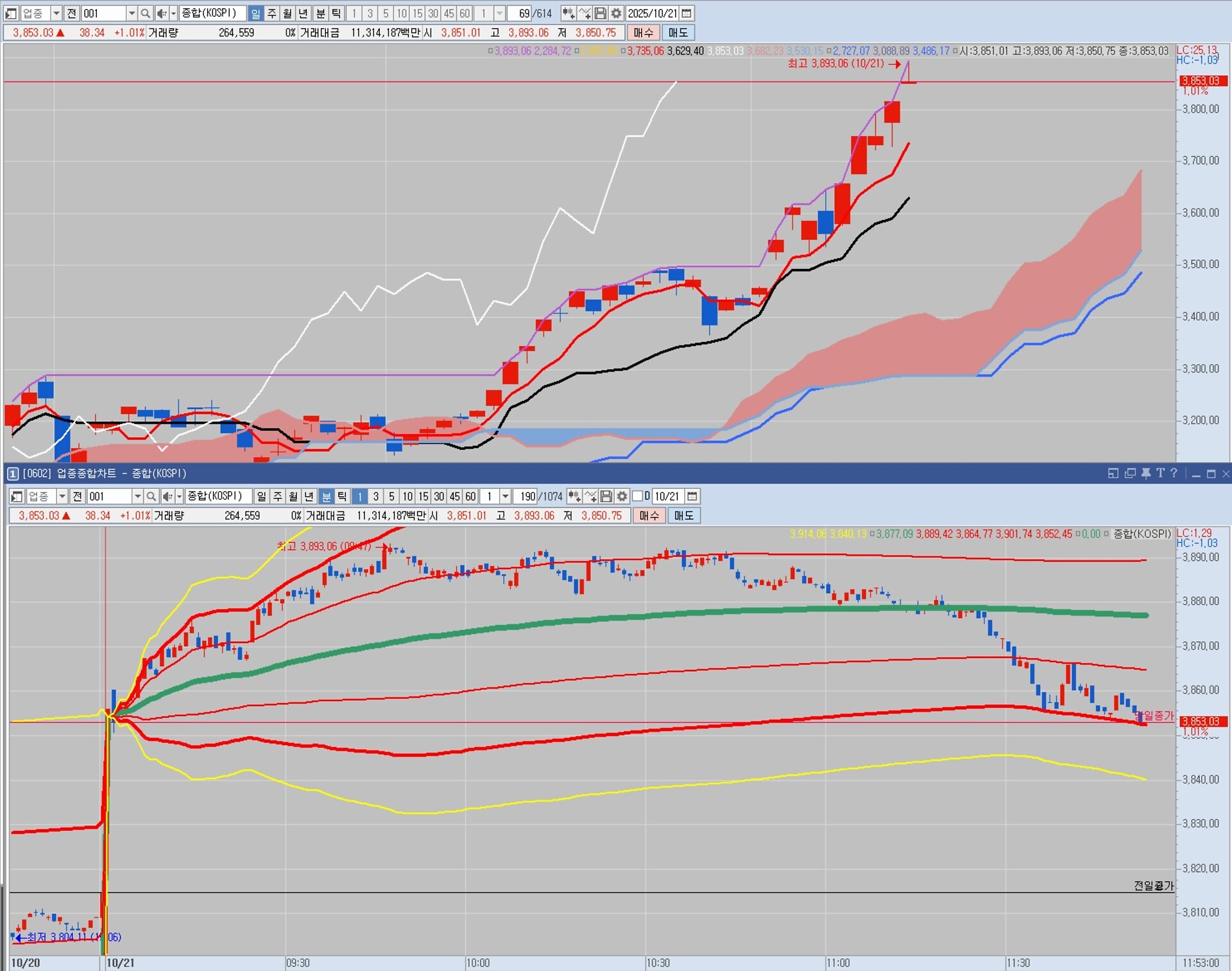Select the 30-minute interval in lower chart
This screenshot has height=971, width=1232.
click(439, 497)
